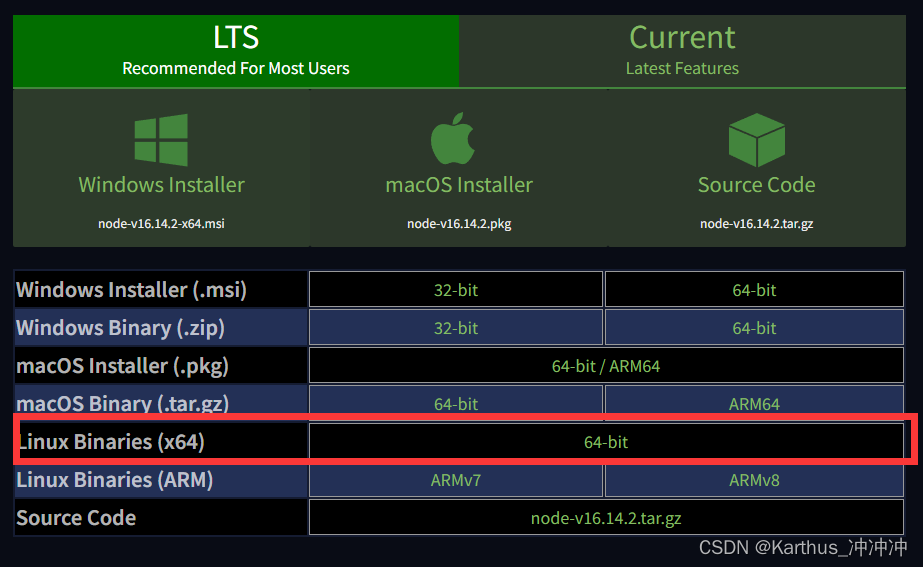Select the Source Code table row label
Screen dimensions: 923x567
[76, 518]
